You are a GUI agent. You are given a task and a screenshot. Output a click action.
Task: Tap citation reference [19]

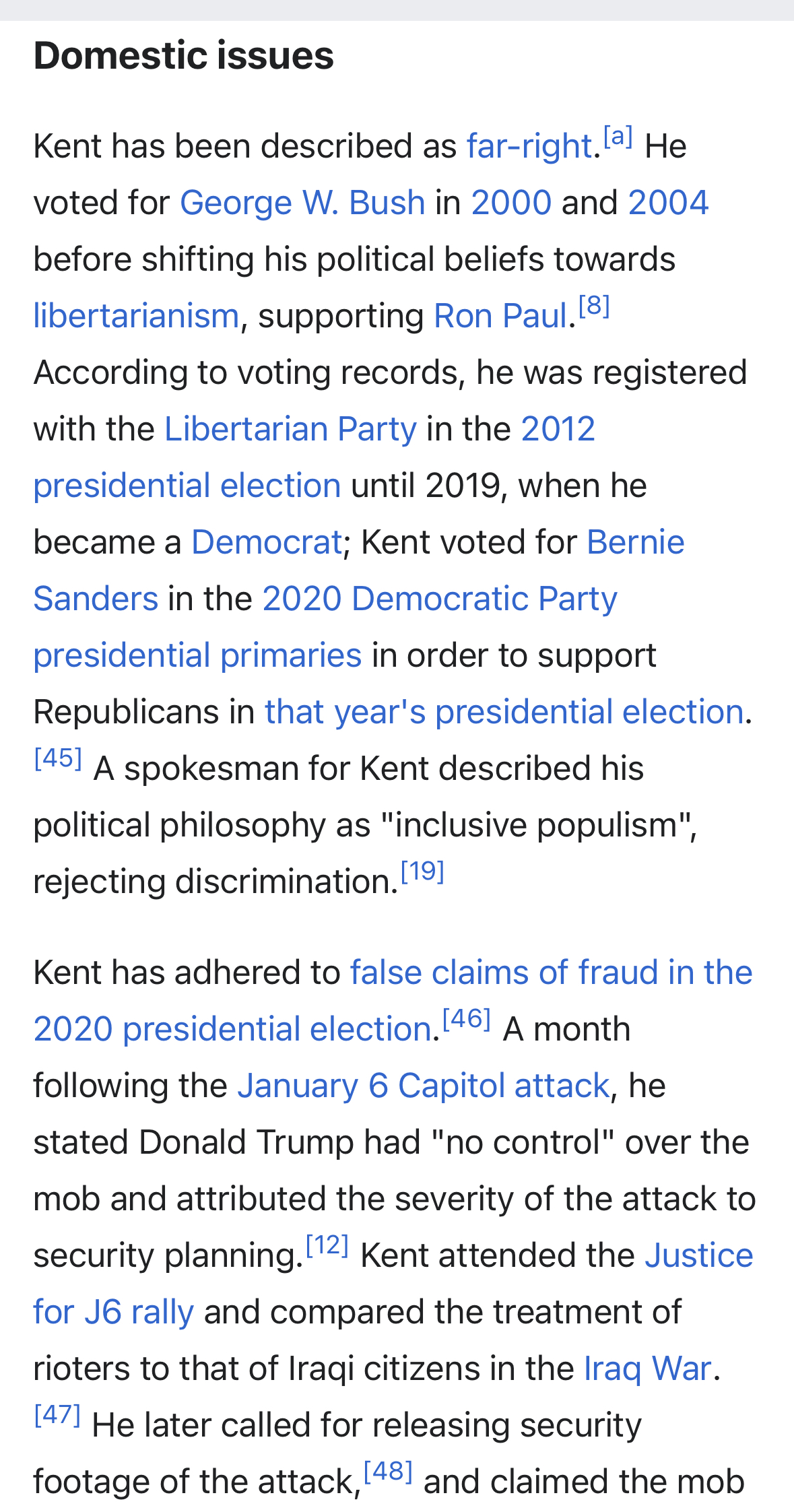pos(422,872)
